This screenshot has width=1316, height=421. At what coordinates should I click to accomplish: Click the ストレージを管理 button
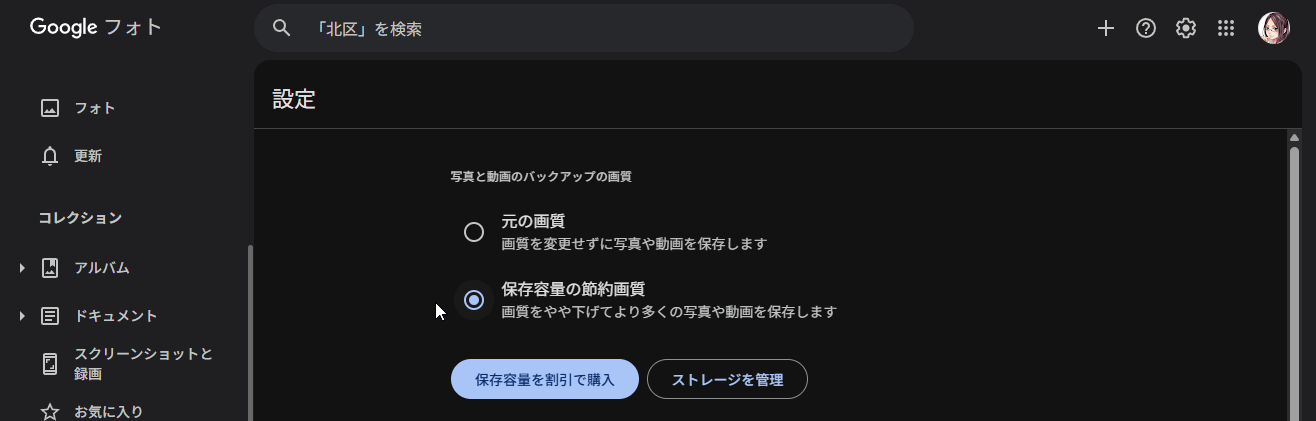pos(727,380)
